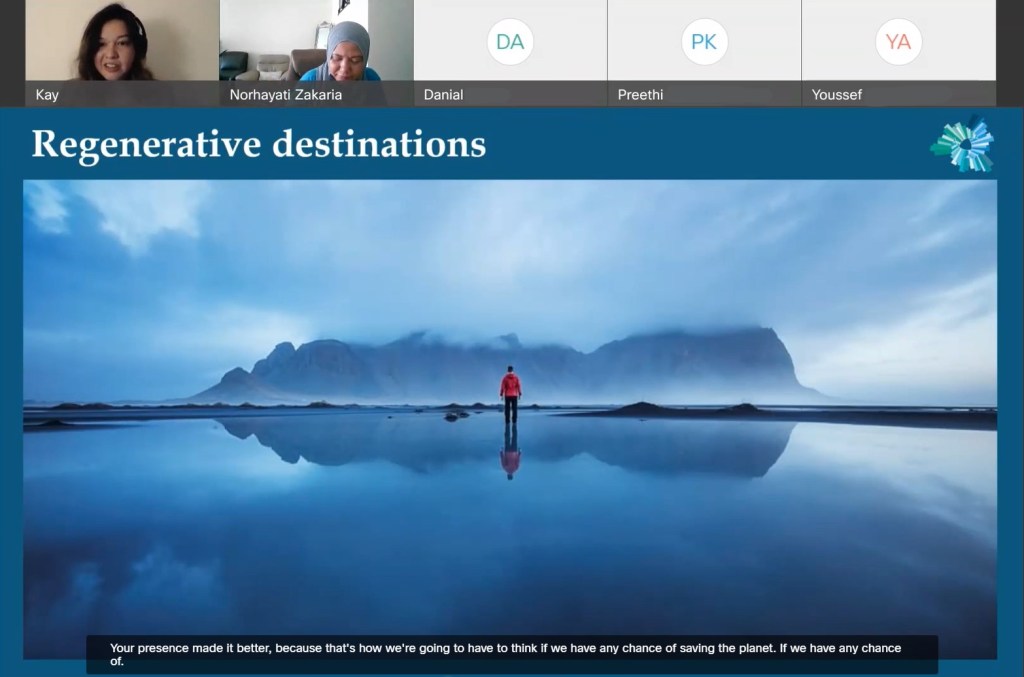Click the Preethi name label
Viewport: 1024px width, 677px height.
(x=640, y=95)
